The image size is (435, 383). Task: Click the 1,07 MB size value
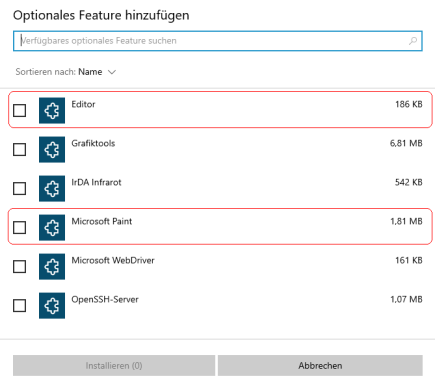406,299
